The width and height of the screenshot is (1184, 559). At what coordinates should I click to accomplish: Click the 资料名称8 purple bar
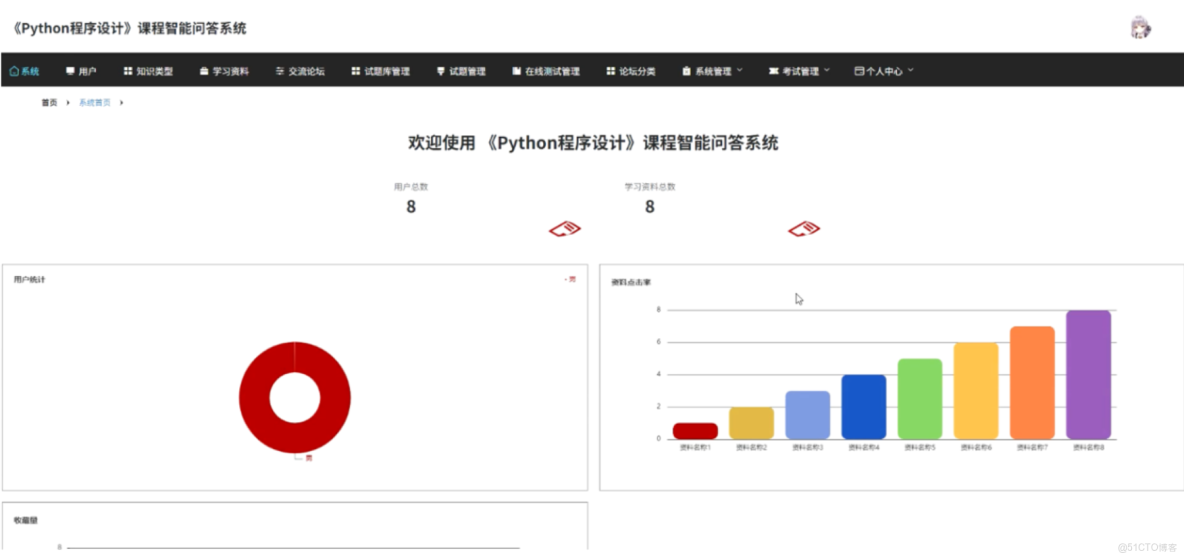(x=1088, y=375)
